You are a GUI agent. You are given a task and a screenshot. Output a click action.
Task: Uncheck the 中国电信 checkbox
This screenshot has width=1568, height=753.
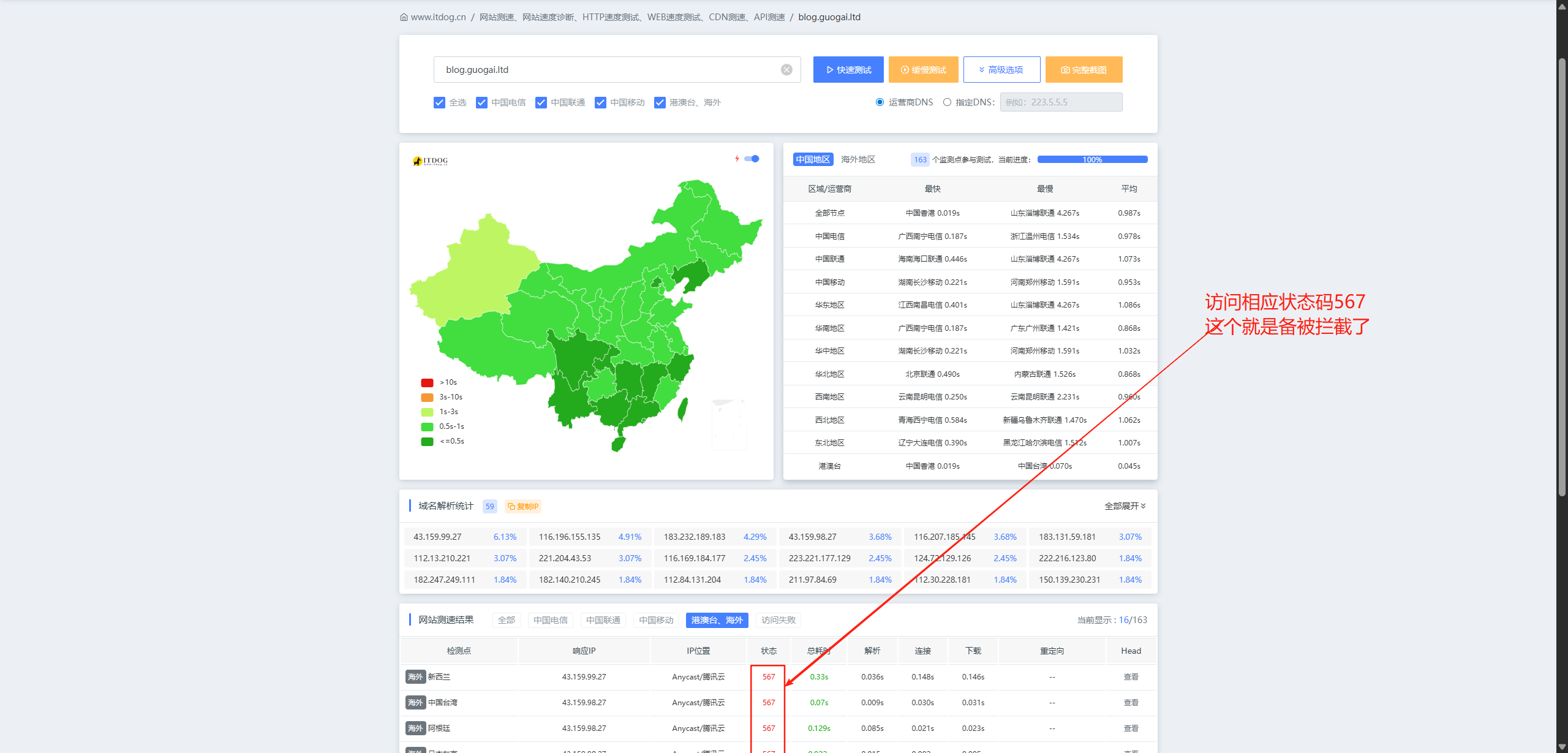482,102
